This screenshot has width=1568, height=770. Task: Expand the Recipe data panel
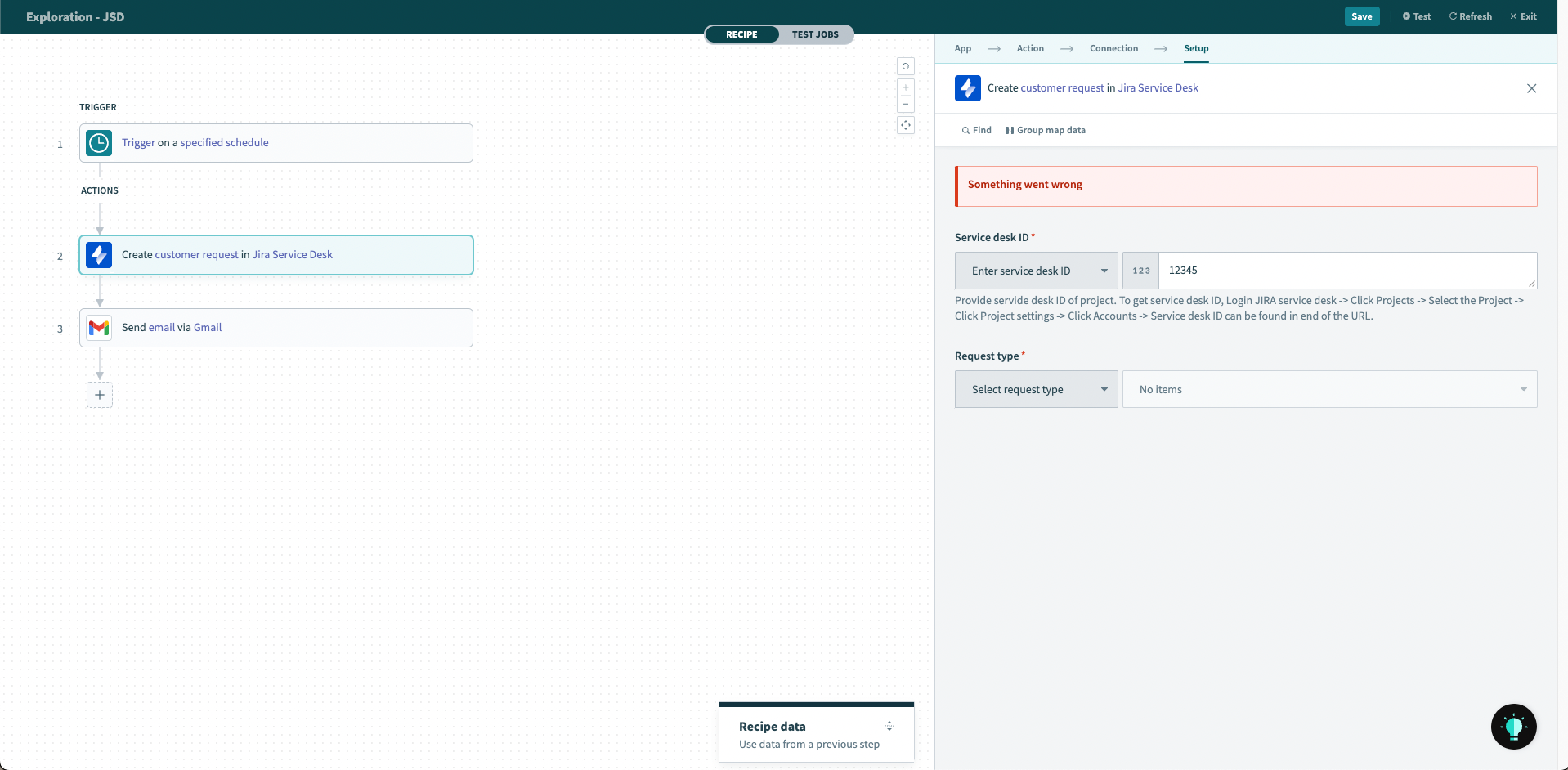889,726
